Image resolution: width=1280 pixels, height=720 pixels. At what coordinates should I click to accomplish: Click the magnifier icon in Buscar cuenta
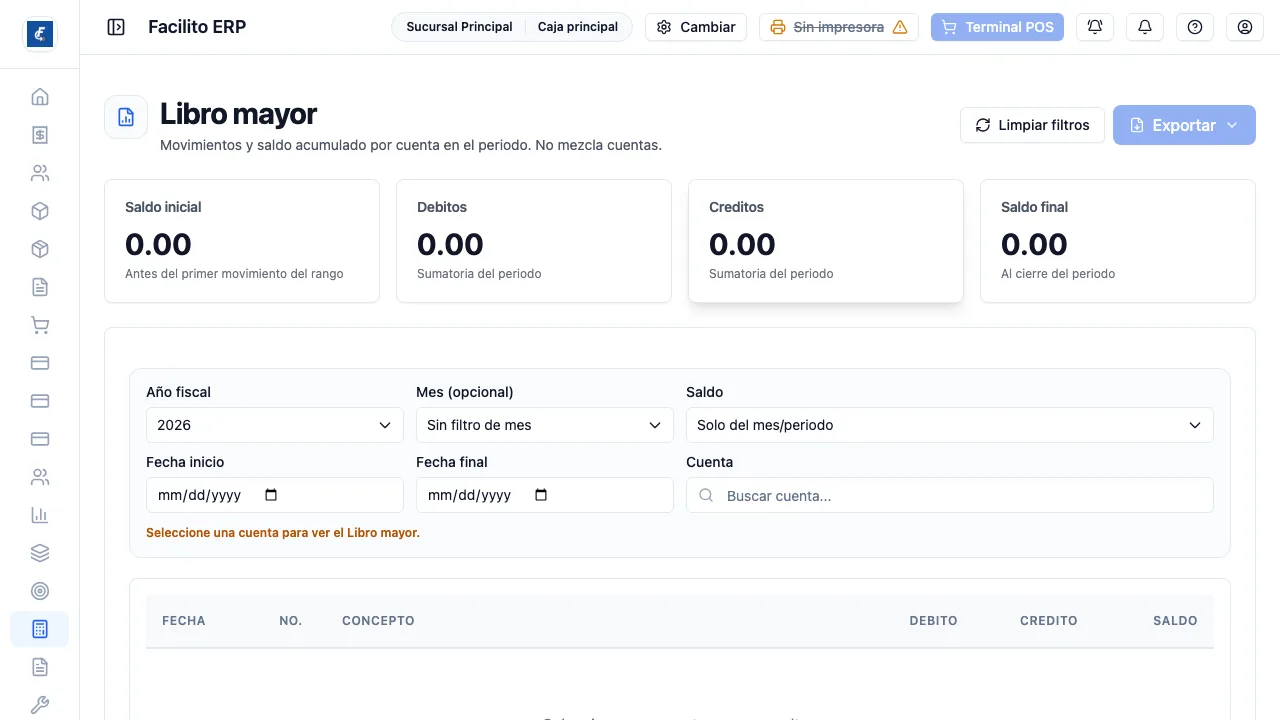(706, 495)
